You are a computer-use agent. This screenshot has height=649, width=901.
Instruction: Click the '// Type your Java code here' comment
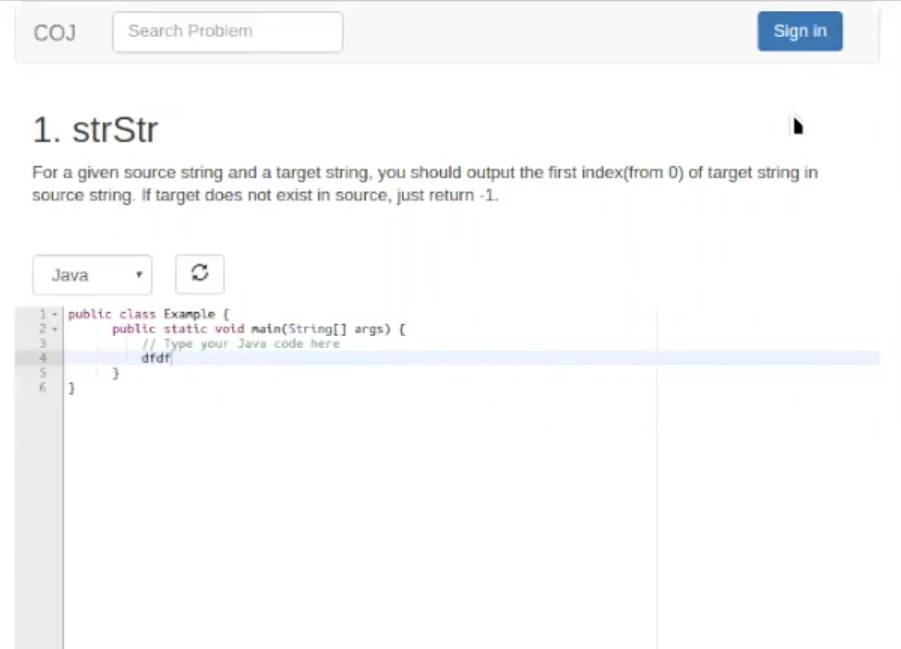(x=240, y=344)
